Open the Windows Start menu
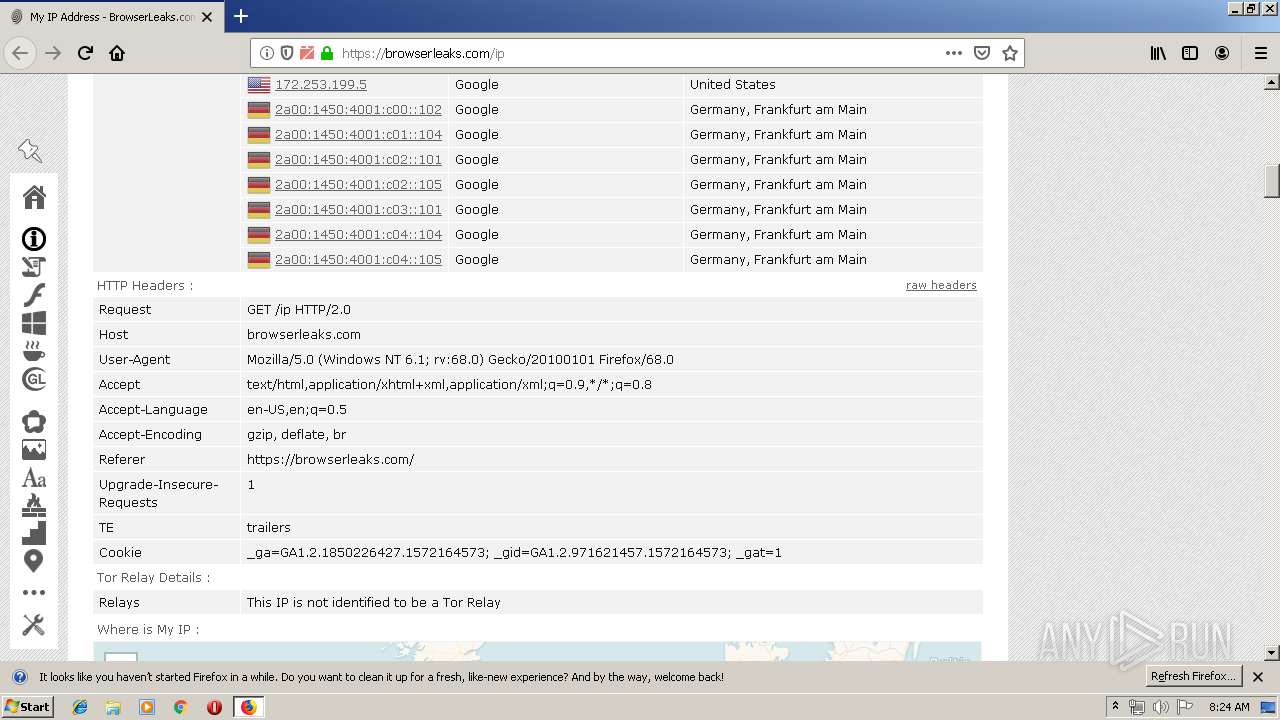 [x=27, y=706]
